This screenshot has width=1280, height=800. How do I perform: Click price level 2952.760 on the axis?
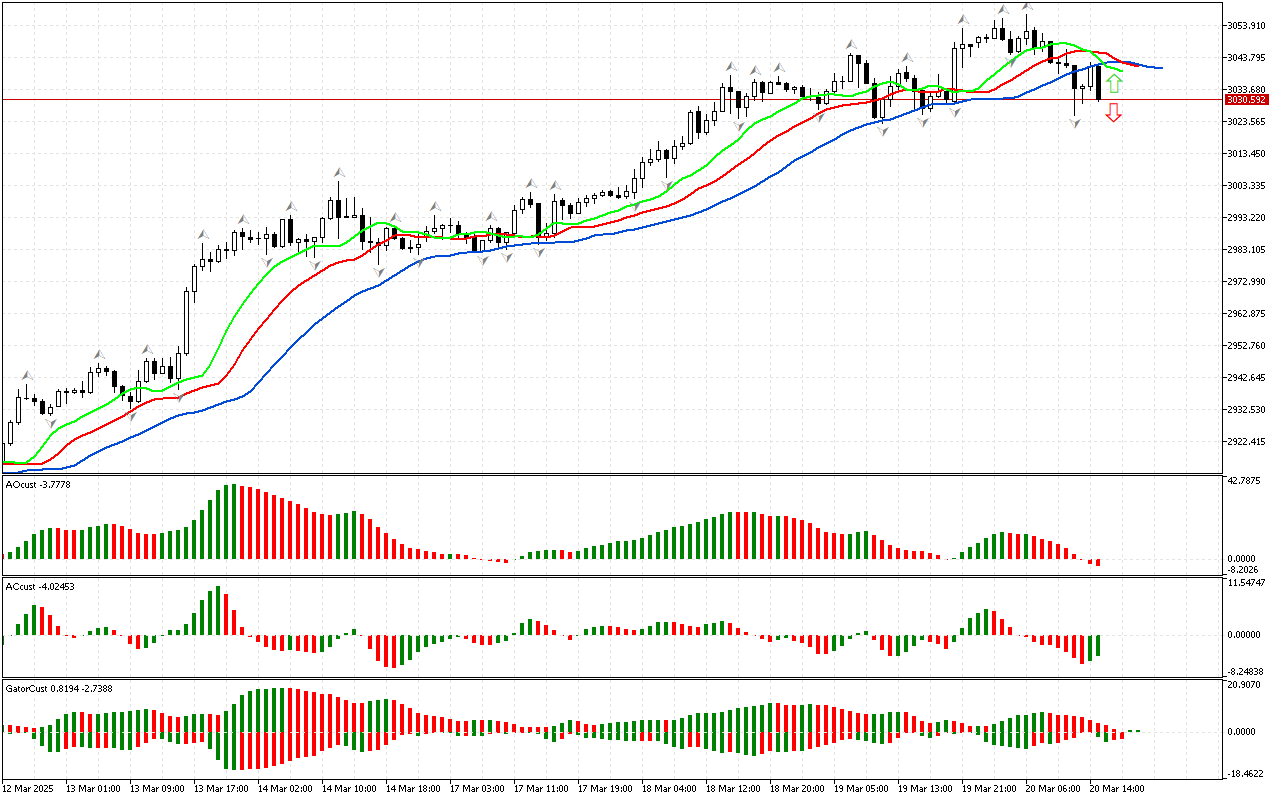(x=1248, y=345)
